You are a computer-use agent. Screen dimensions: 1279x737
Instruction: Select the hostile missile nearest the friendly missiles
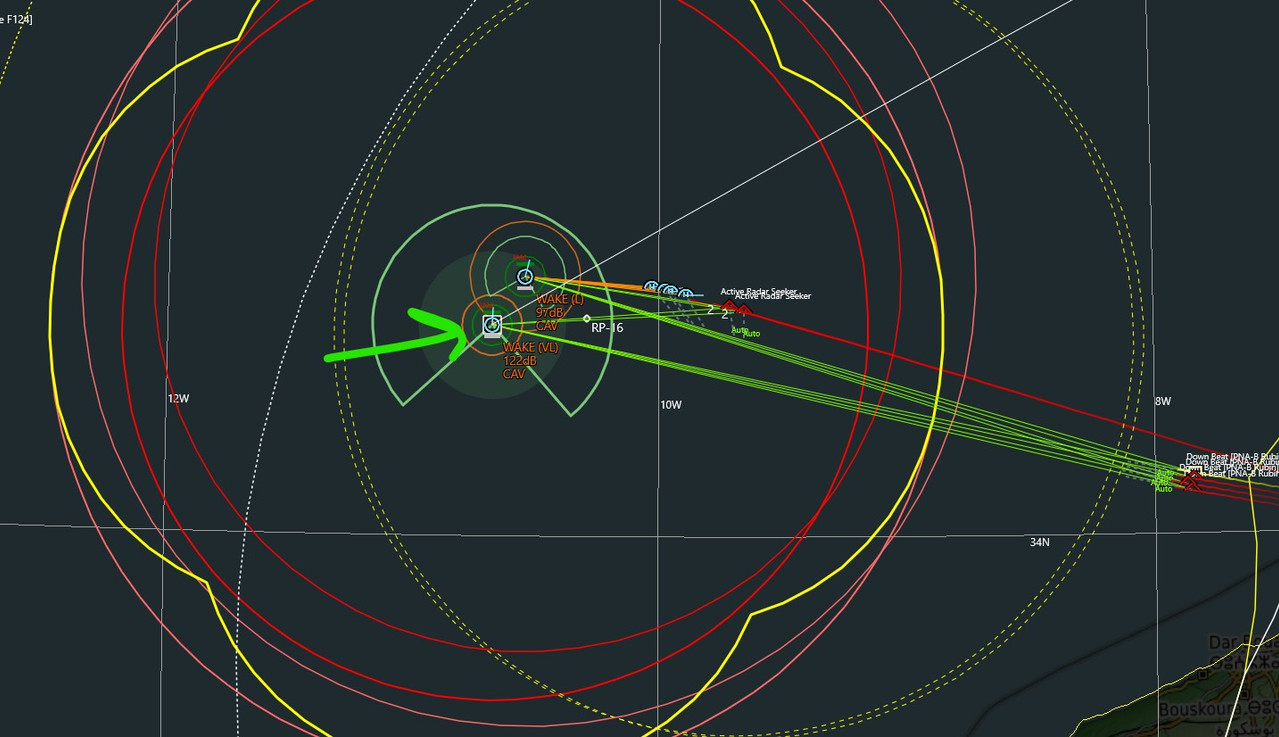click(728, 307)
